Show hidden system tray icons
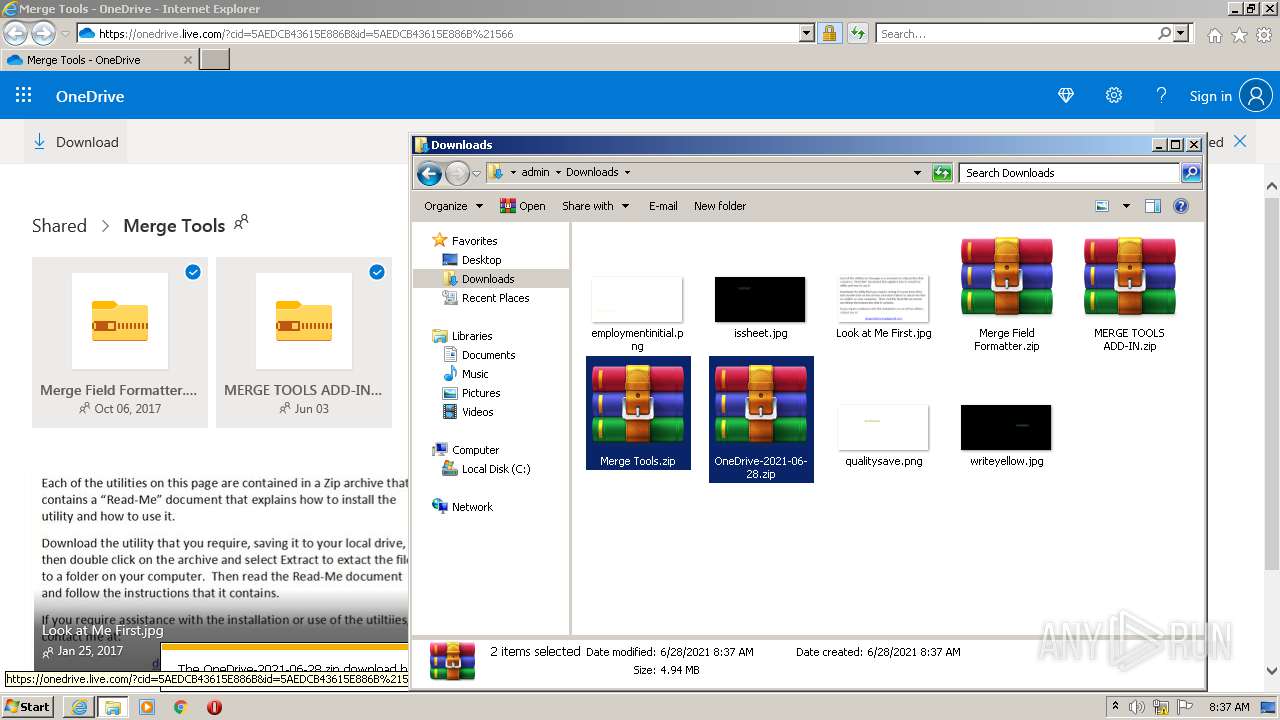Image resolution: width=1280 pixels, height=720 pixels. (1115, 706)
